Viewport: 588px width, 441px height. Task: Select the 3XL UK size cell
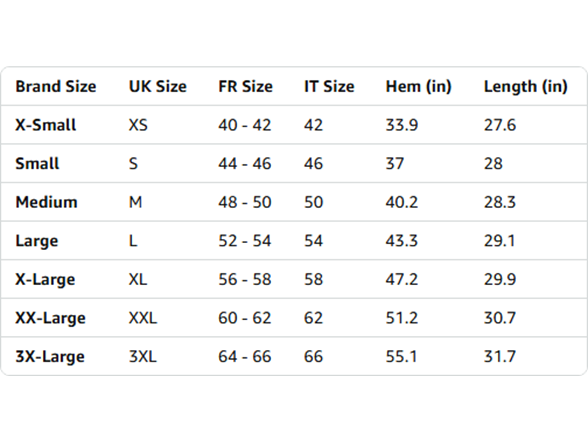click(x=142, y=357)
